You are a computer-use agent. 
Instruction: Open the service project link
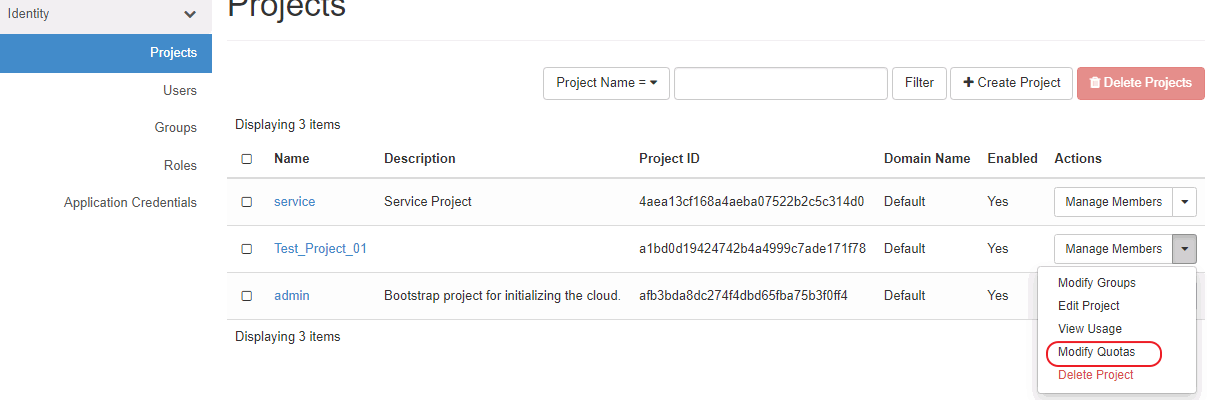tap(294, 202)
